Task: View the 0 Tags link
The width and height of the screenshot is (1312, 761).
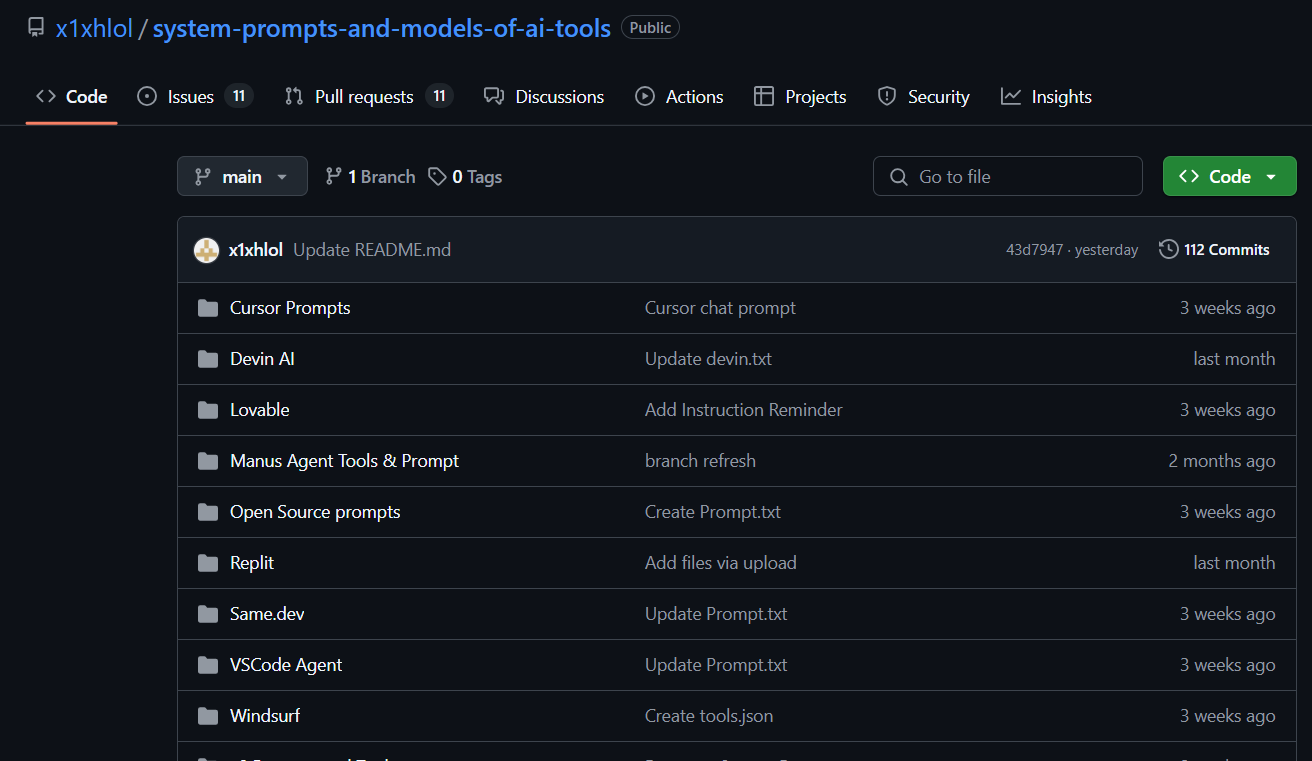Action: click(x=465, y=176)
